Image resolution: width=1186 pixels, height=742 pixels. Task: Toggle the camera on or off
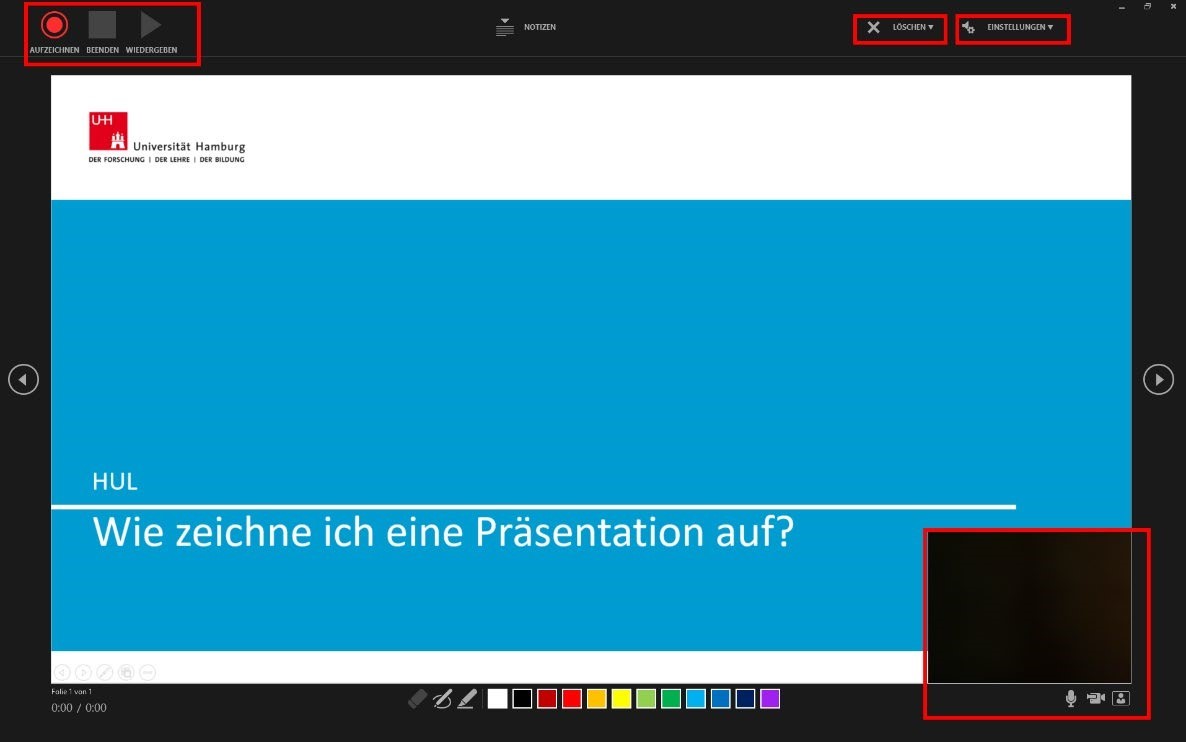pyautogui.click(x=1095, y=698)
